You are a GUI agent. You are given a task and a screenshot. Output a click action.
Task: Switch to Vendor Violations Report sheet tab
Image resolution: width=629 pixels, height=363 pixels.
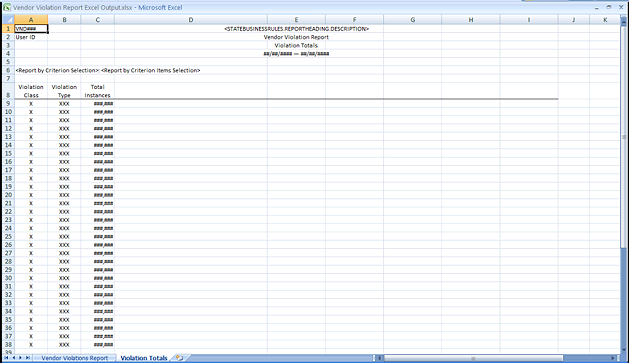pos(75,358)
